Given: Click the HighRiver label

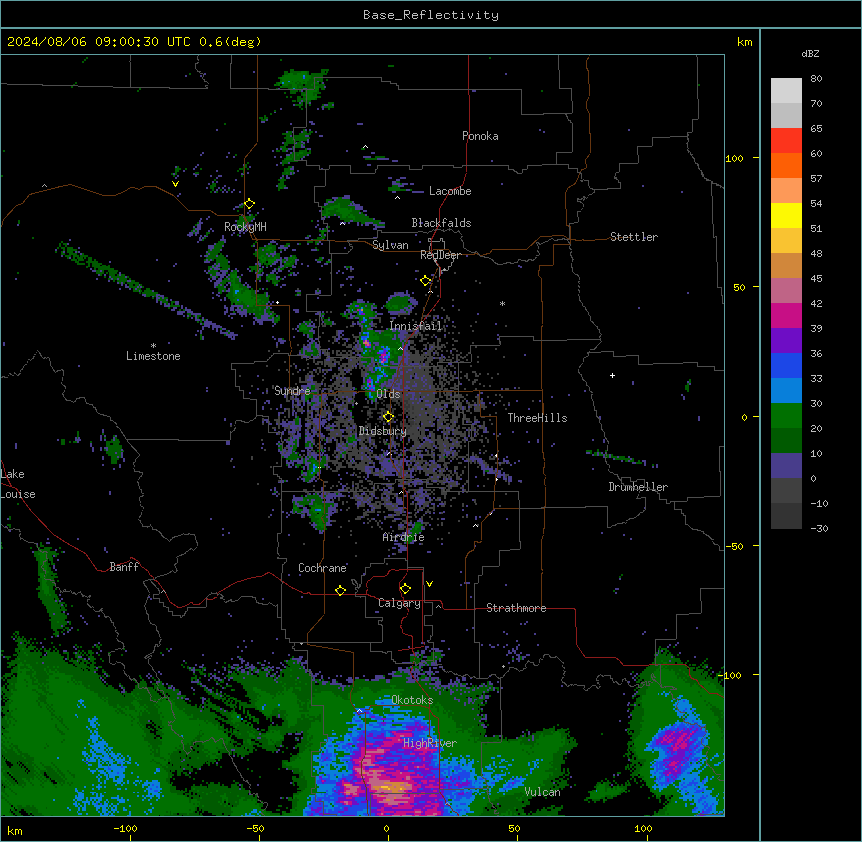Looking at the screenshot, I should click(x=430, y=743).
